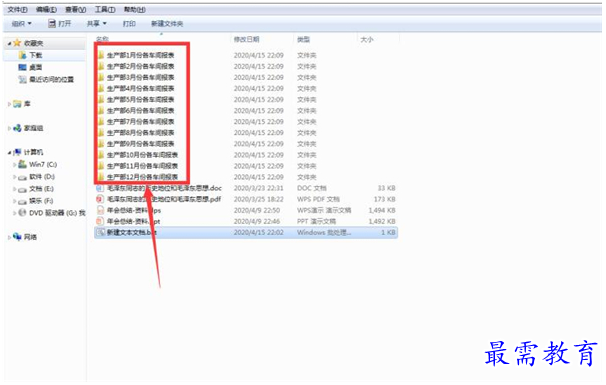This screenshot has height=385, width=606.
Task: Open the 共享 share dropdown
Action: click(x=97, y=24)
